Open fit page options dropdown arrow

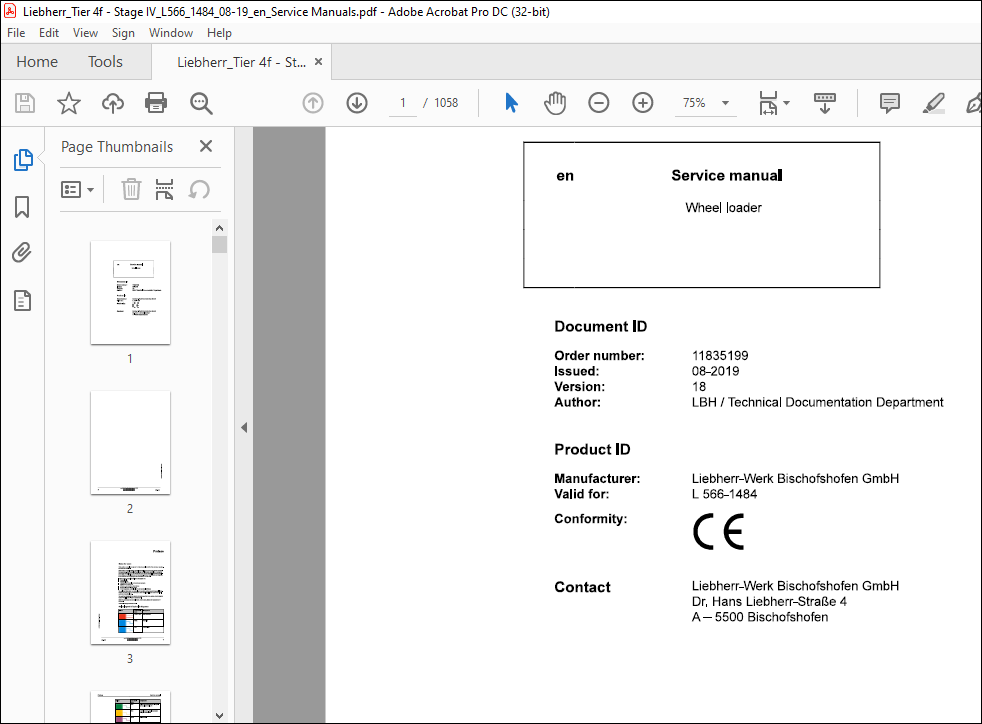(787, 103)
